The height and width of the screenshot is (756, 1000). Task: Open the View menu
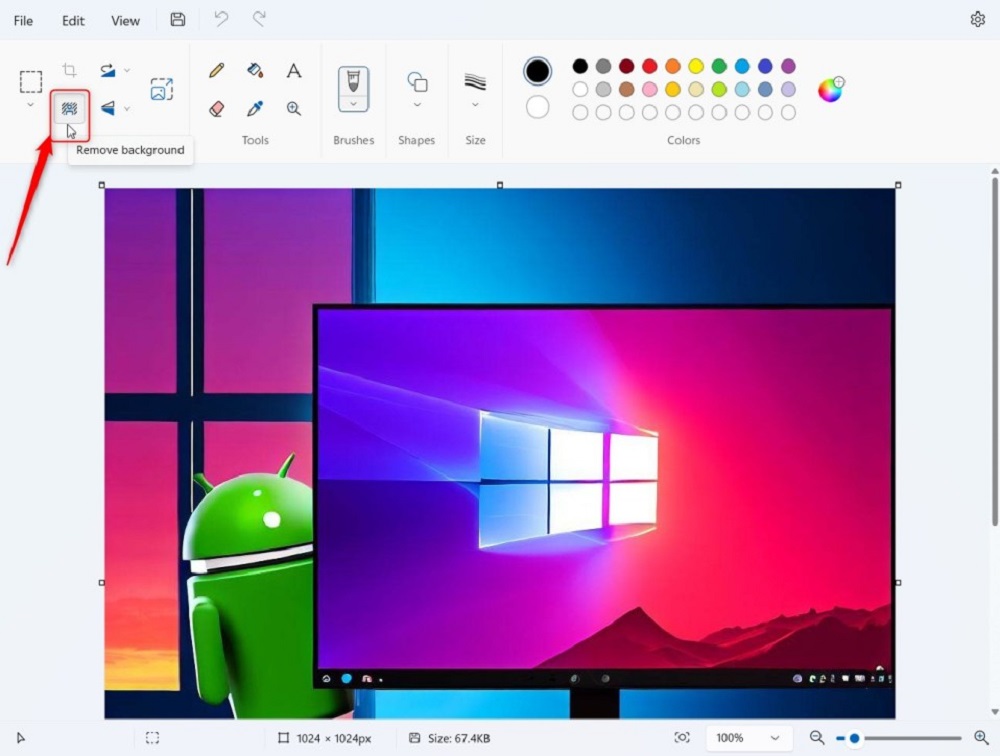pyautogui.click(x=125, y=20)
